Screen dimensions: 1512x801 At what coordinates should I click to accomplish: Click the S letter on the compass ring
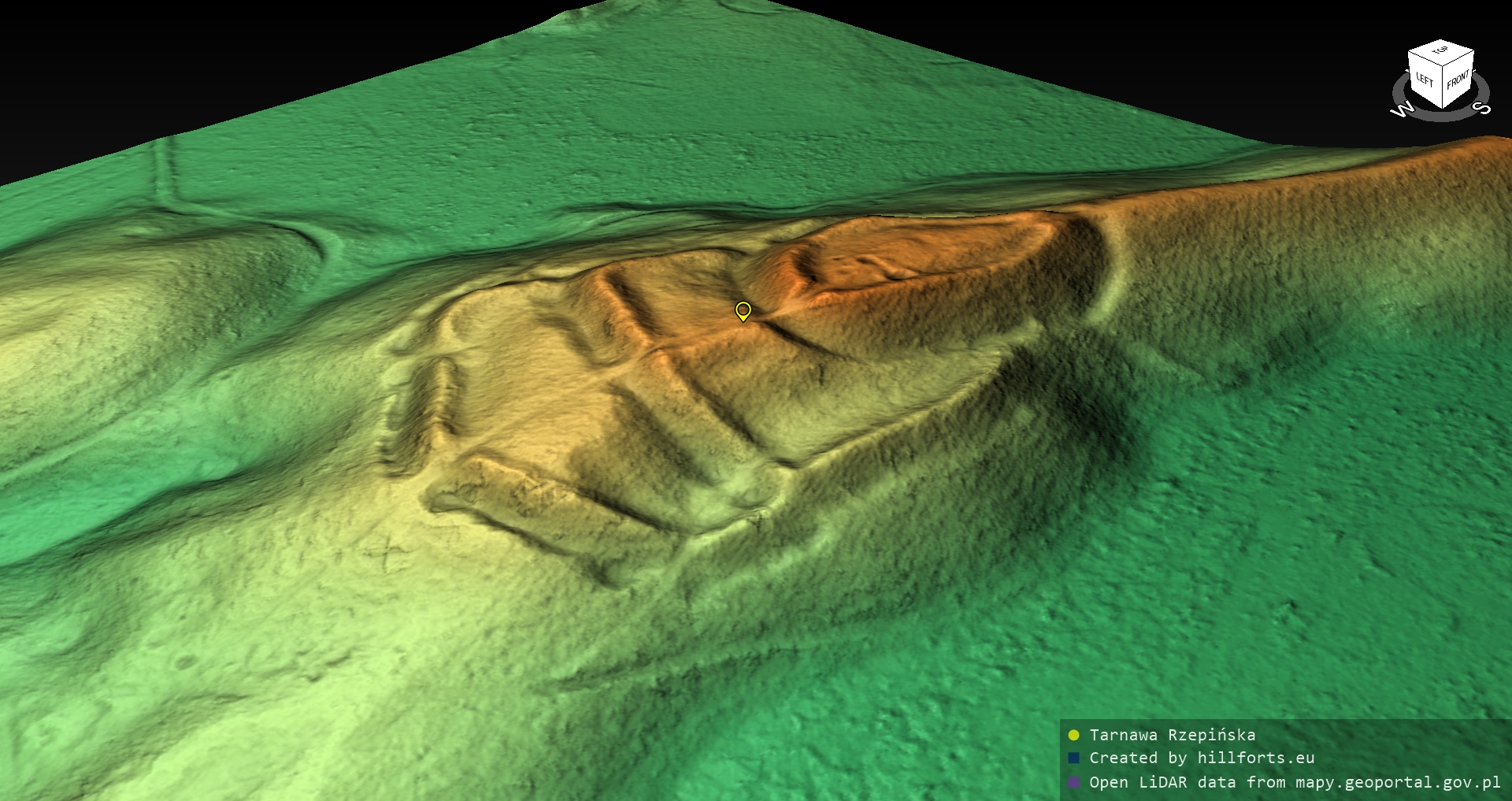[1480, 108]
